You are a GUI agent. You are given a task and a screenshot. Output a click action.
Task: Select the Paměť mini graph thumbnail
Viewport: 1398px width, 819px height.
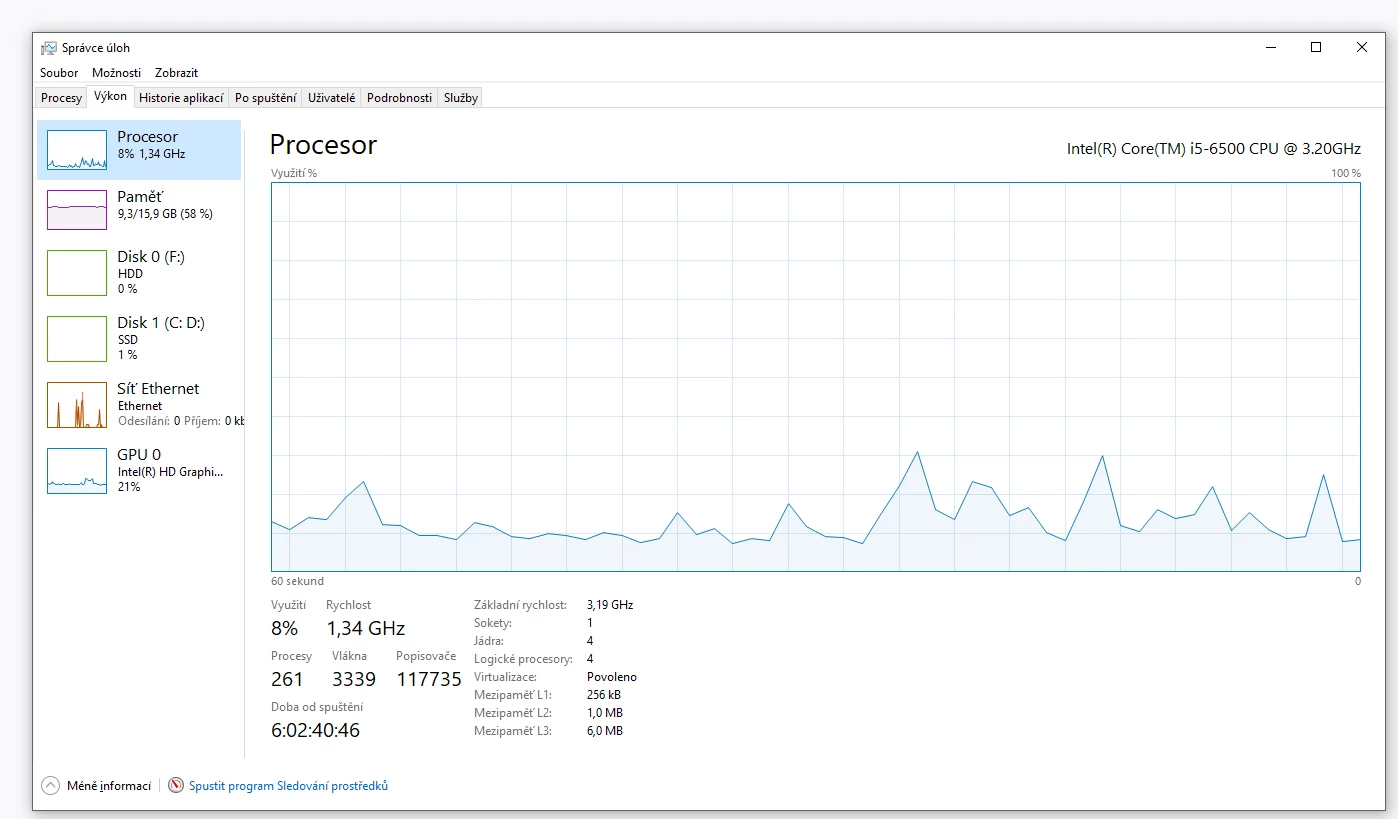(x=77, y=210)
